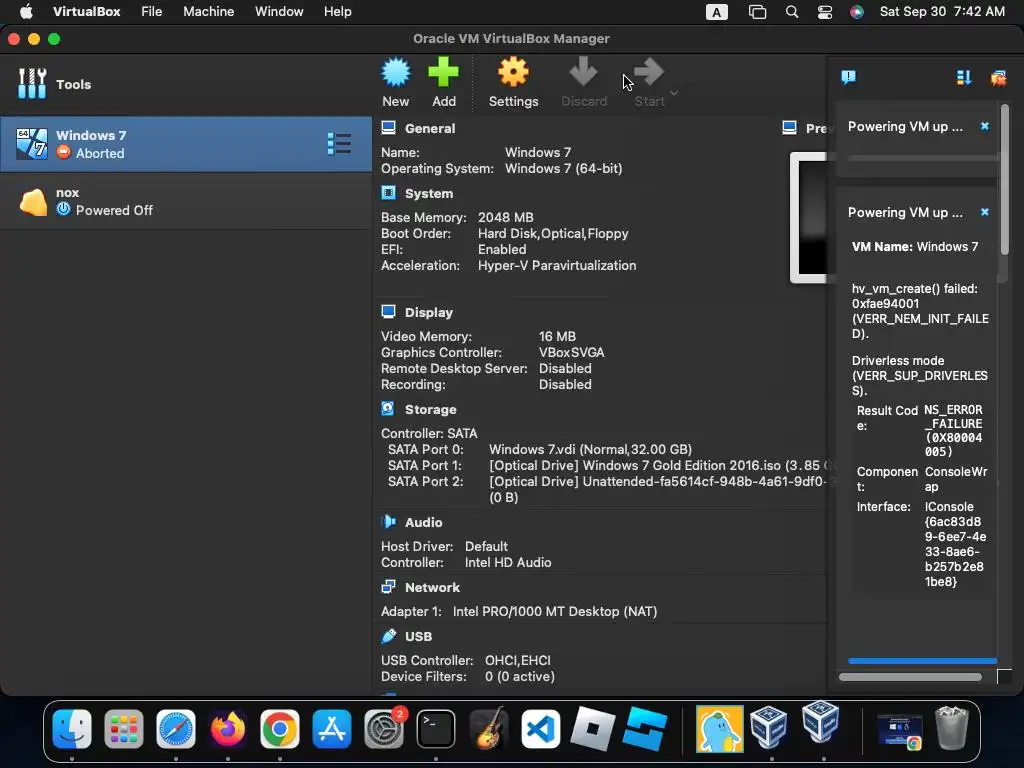Click the Discard saved state arrow icon

click(x=583, y=72)
